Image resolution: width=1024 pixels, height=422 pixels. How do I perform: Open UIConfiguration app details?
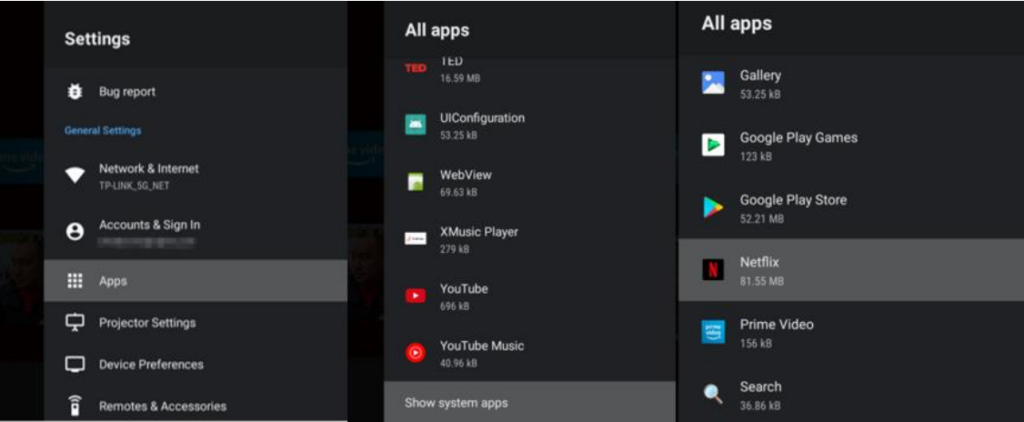pos(530,125)
